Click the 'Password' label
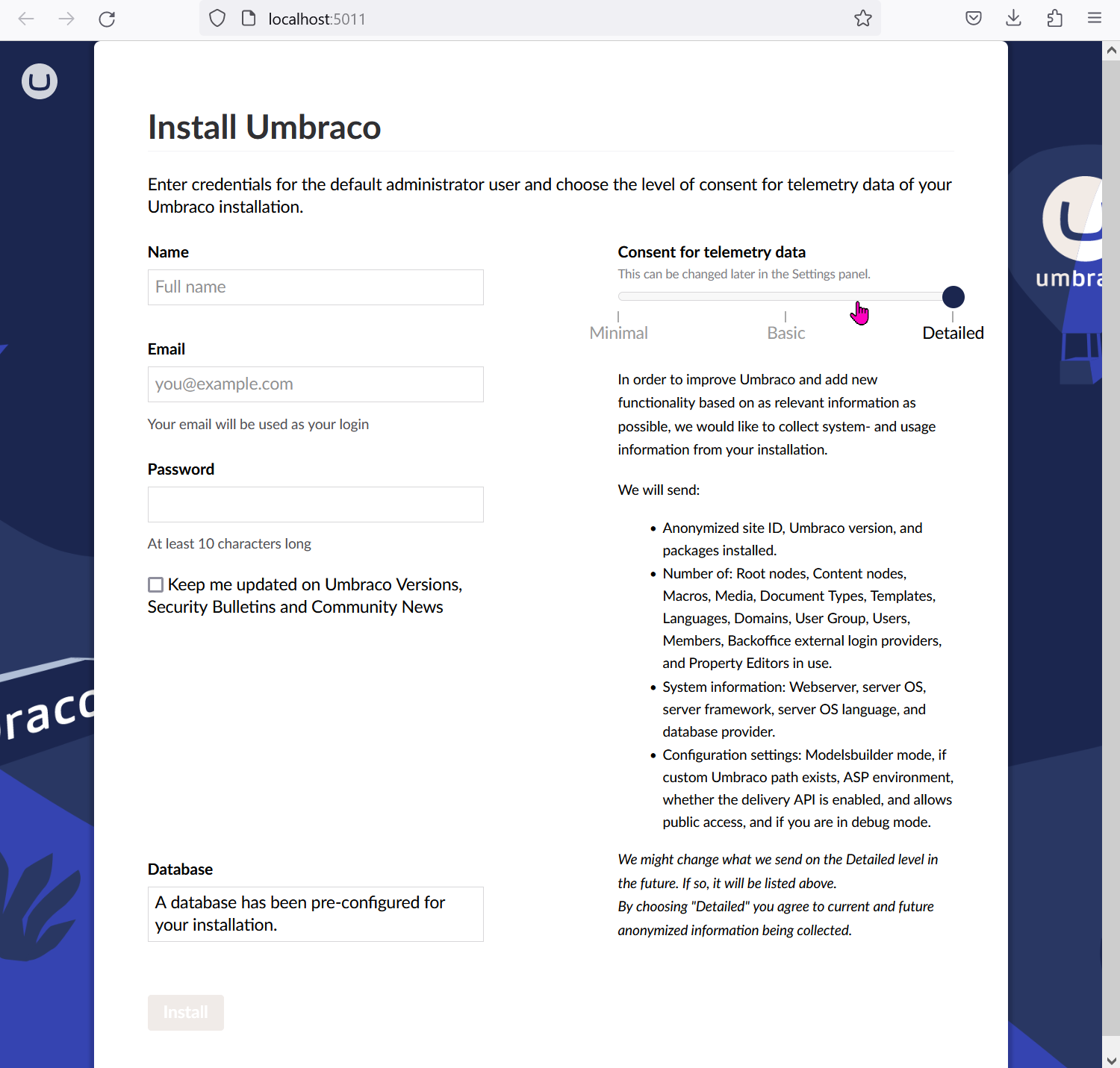 pyautogui.click(x=181, y=469)
